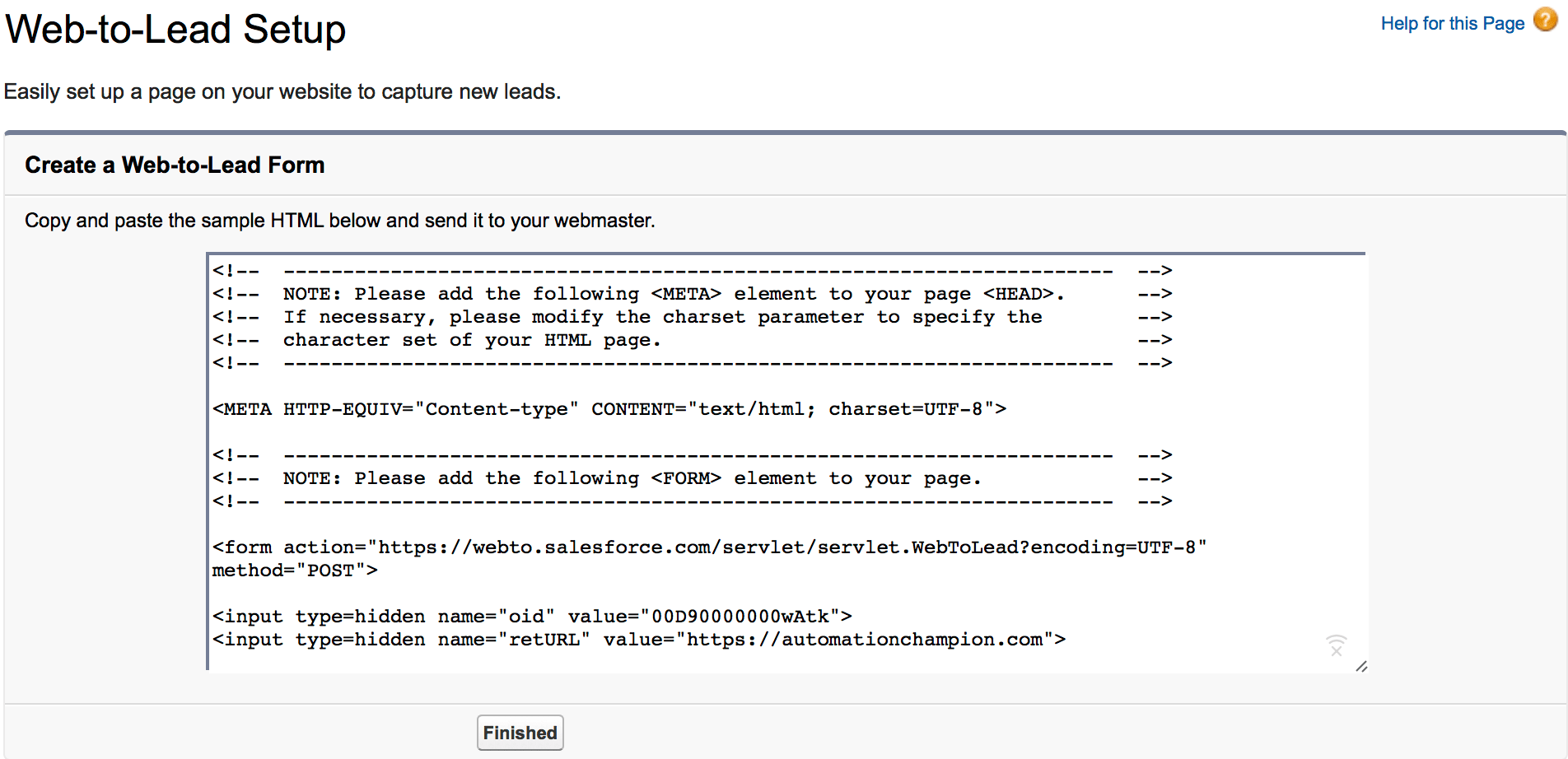Click the META element NOTE comment line
This screenshot has height=759, width=1568.
pos(692,294)
